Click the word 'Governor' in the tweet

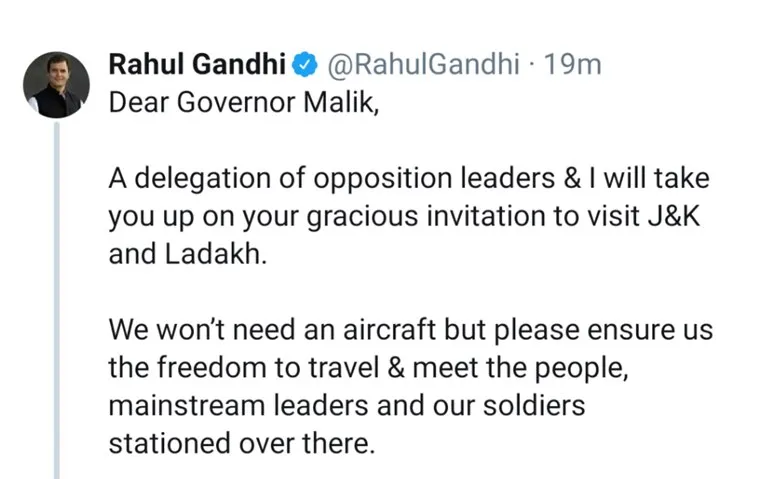[x=236, y=103]
